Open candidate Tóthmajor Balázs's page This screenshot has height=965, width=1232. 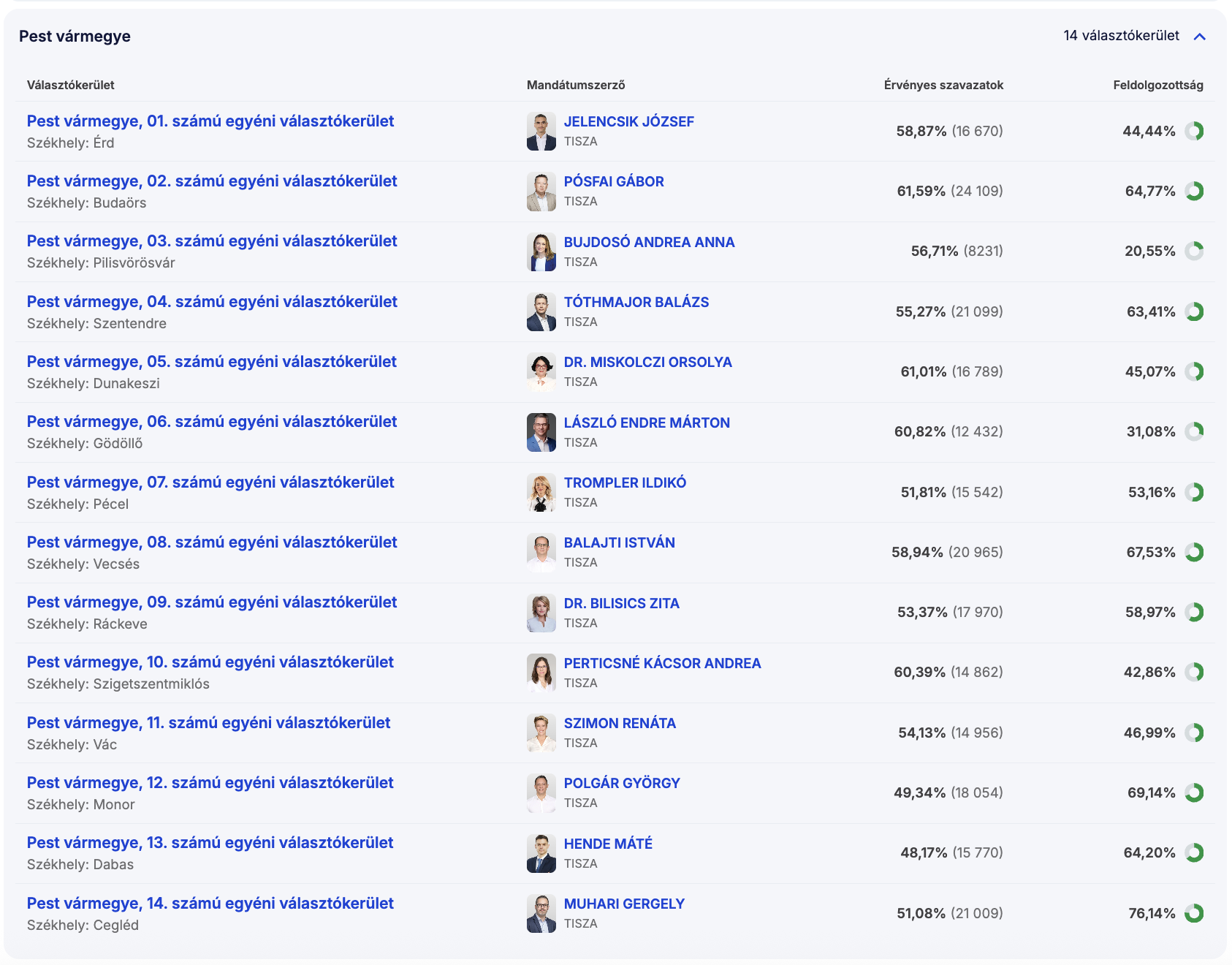click(x=636, y=302)
